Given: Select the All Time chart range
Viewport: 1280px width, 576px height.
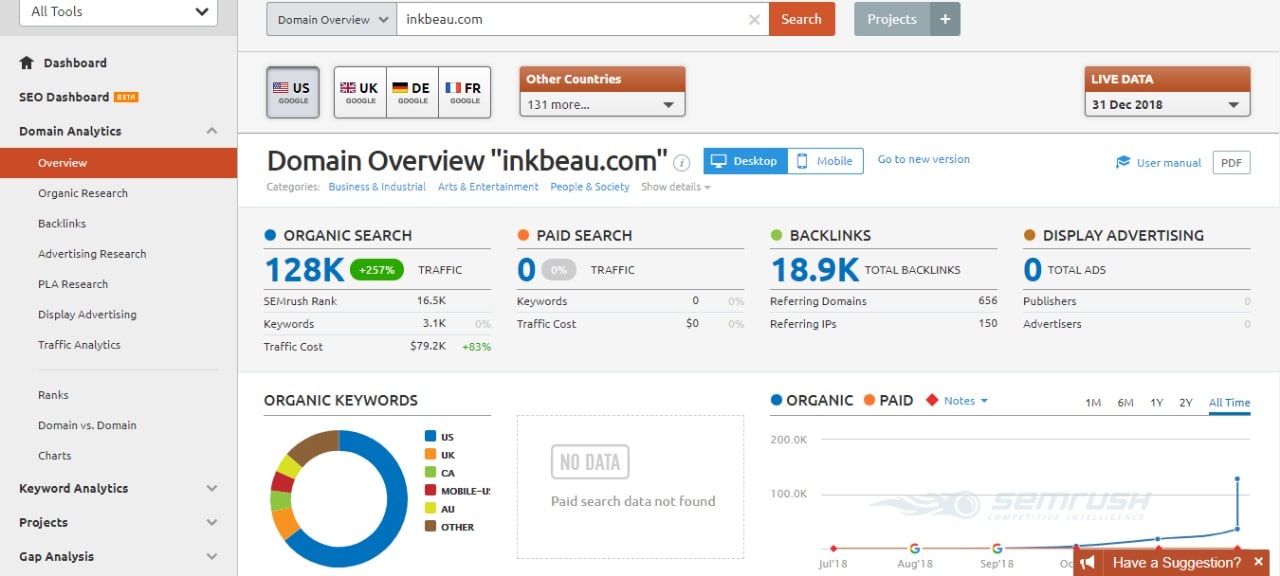Looking at the screenshot, I should [x=1229, y=403].
